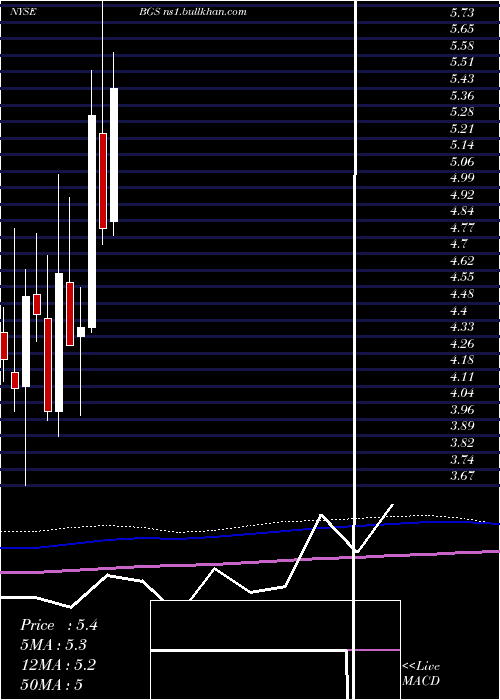This screenshot has width=500, height=700.
Task: Click the 5.51 price axis label
Action: 462,62
